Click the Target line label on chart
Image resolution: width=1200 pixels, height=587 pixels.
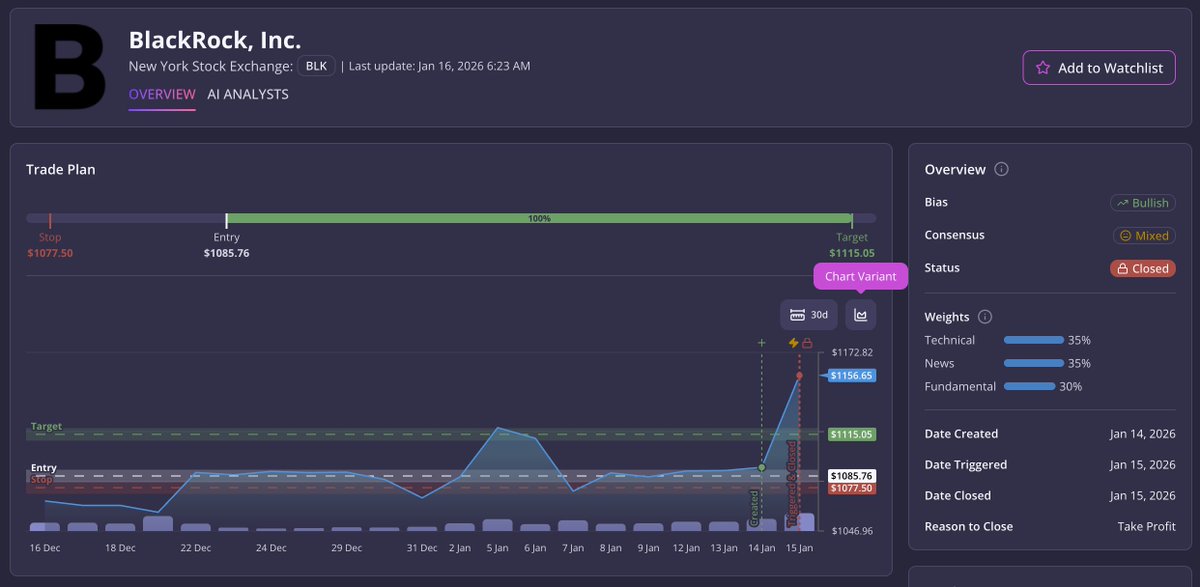46,427
